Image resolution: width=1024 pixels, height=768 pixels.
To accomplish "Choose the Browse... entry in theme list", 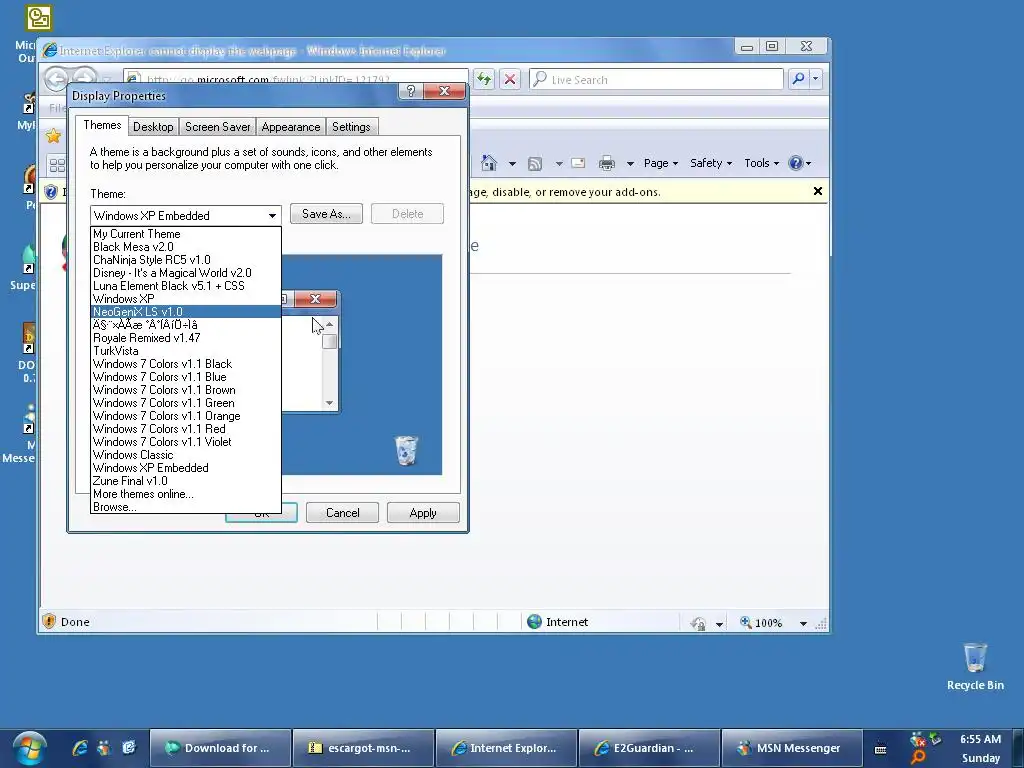I will [x=186, y=507].
